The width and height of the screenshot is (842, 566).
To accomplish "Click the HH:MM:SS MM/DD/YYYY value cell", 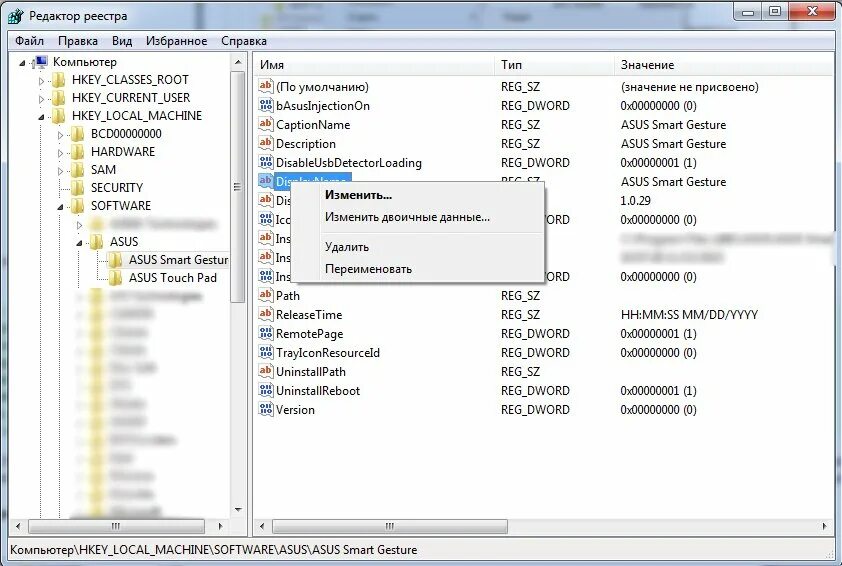I will 689,315.
